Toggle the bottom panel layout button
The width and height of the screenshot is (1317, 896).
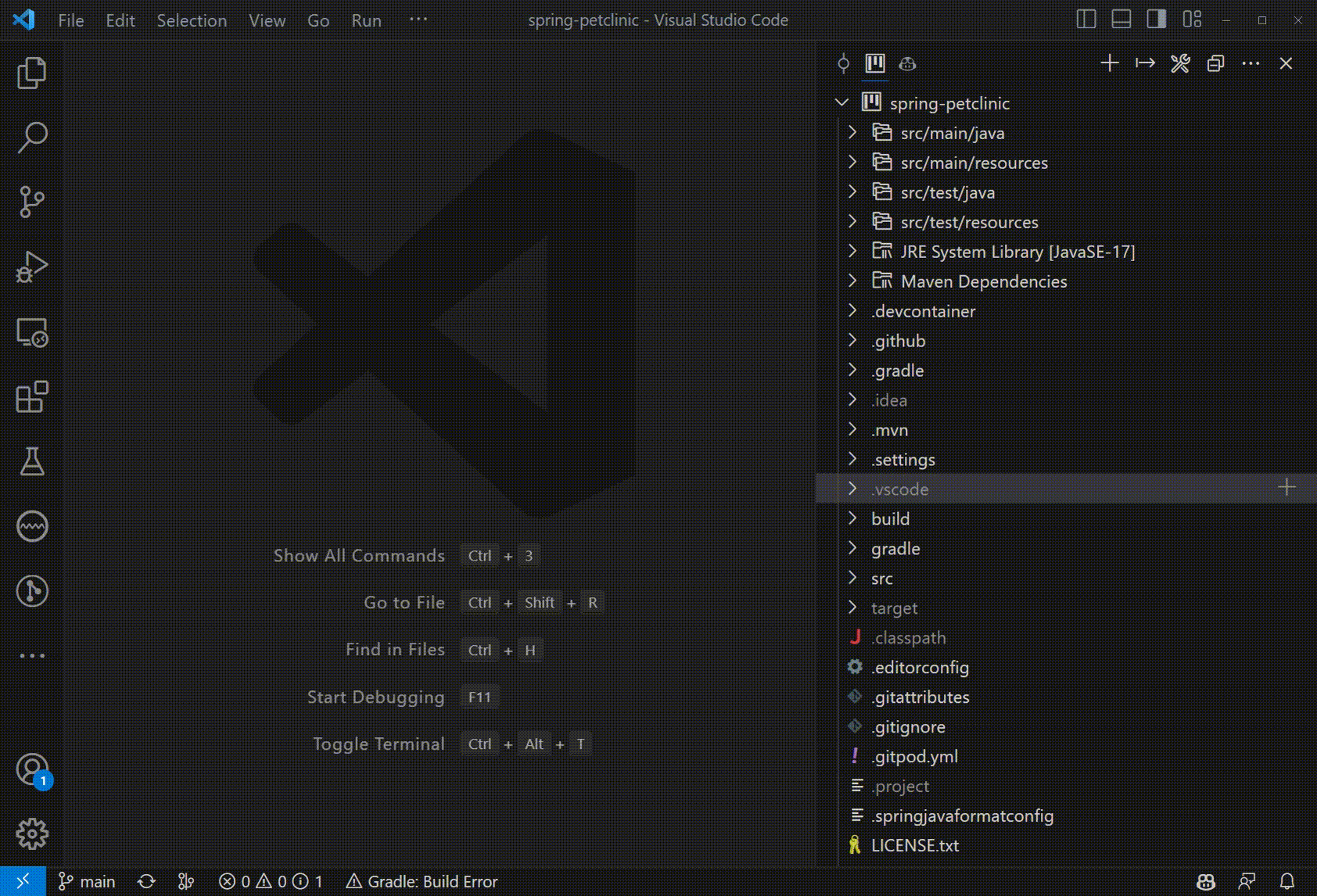(1121, 20)
